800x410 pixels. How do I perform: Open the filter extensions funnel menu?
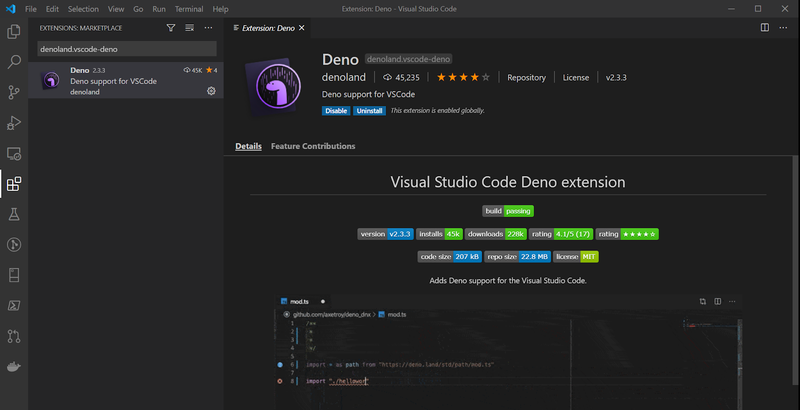pos(170,29)
